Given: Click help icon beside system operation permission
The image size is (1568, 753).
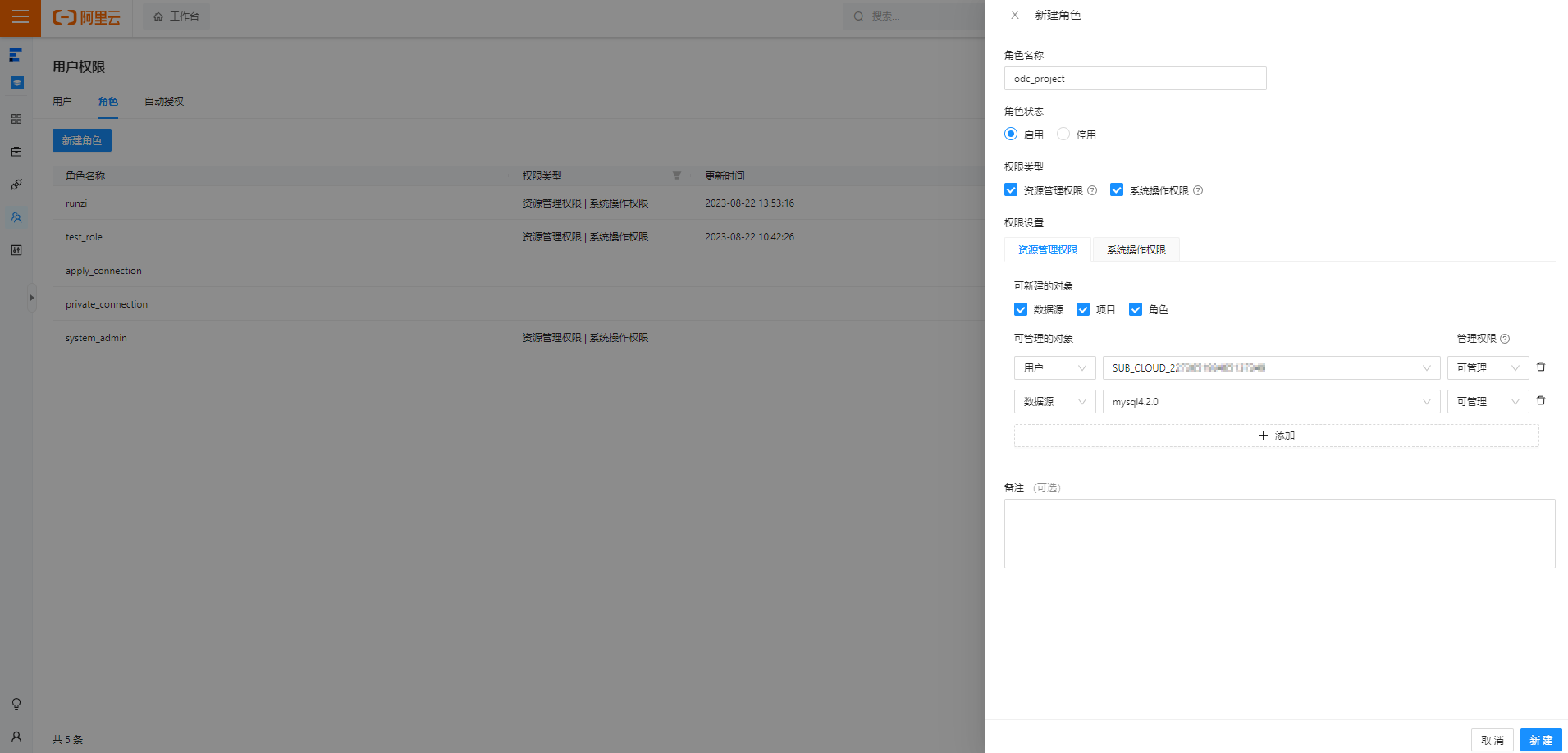Looking at the screenshot, I should [1198, 190].
